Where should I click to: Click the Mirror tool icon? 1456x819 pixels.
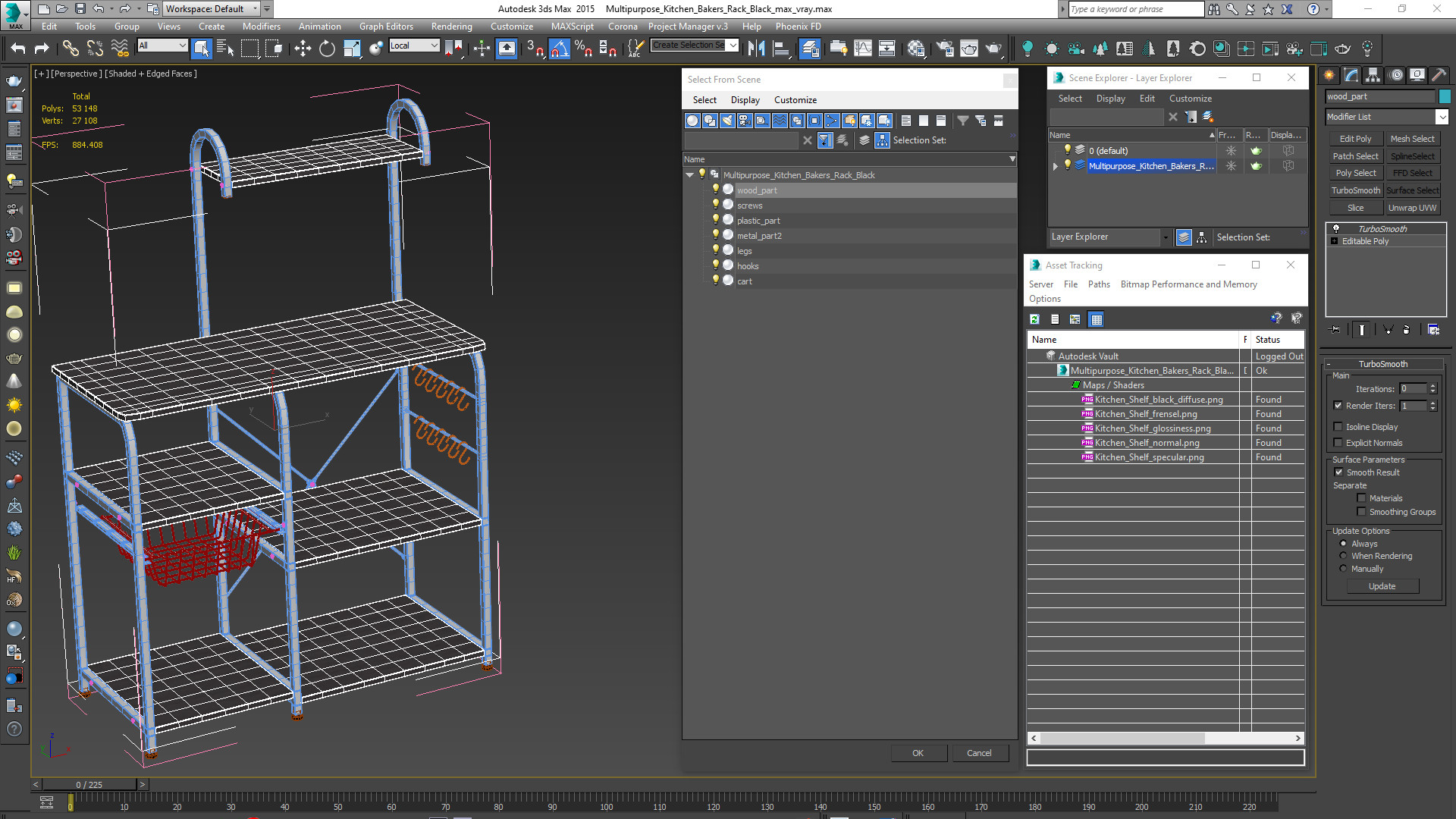coord(756,49)
